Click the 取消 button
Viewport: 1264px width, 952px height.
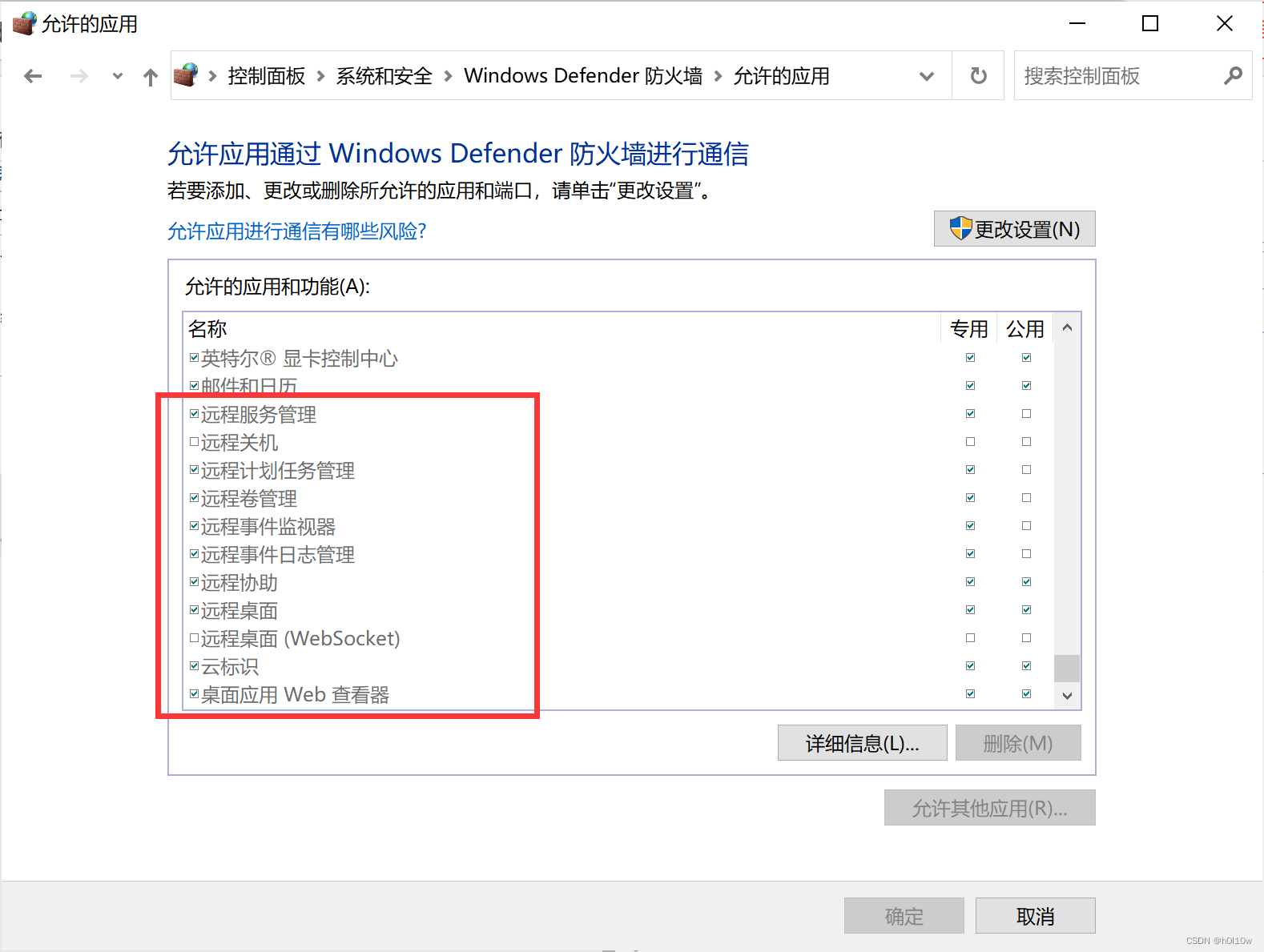pos(1035,916)
